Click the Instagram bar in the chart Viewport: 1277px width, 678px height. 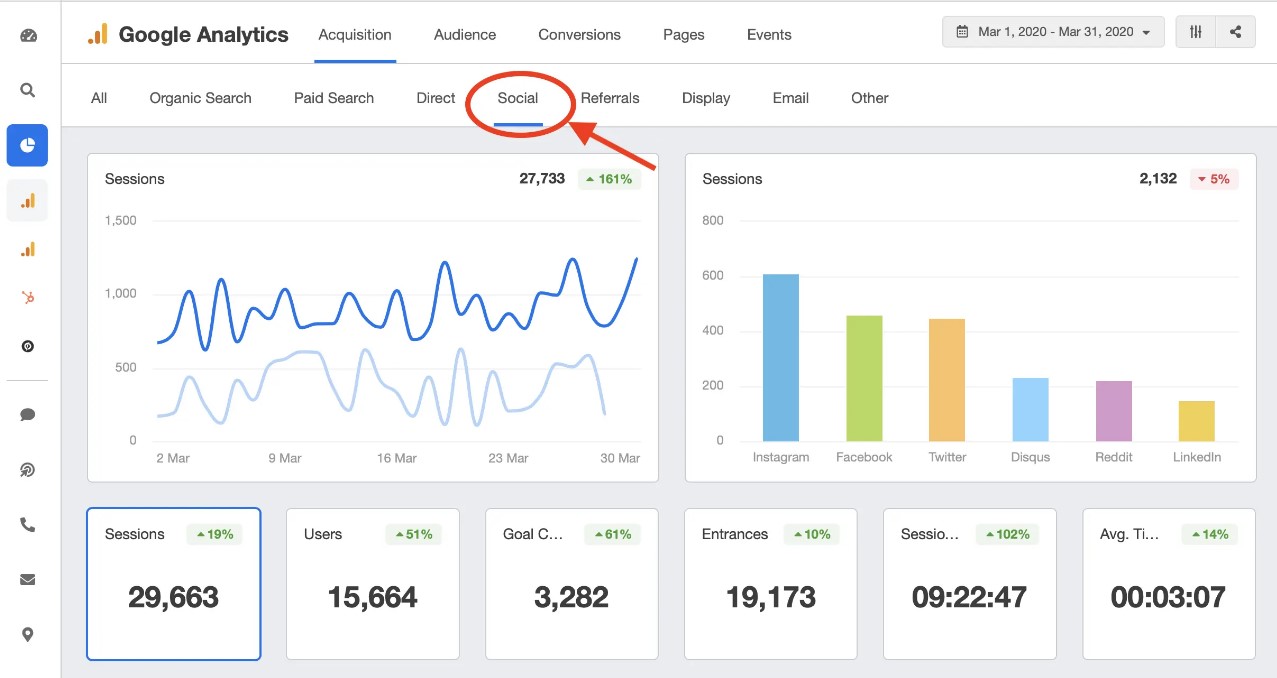(x=781, y=358)
